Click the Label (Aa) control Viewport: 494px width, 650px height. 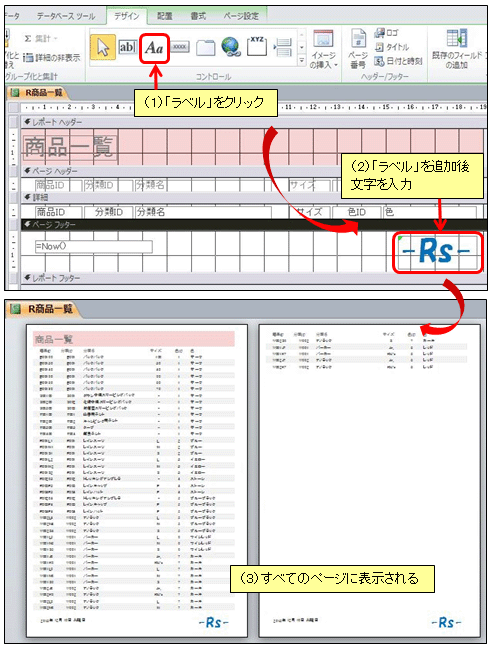pyautogui.click(x=154, y=48)
